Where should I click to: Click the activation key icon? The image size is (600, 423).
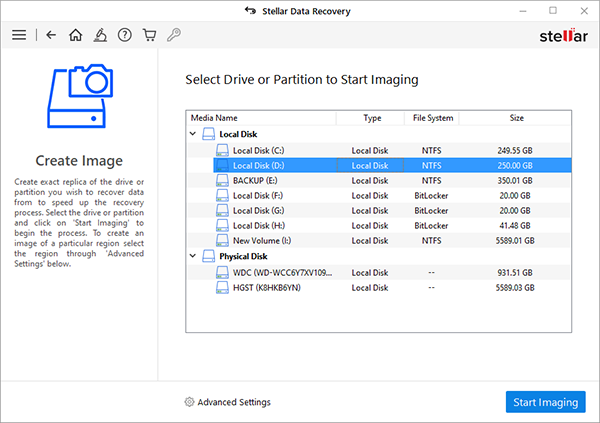click(174, 35)
